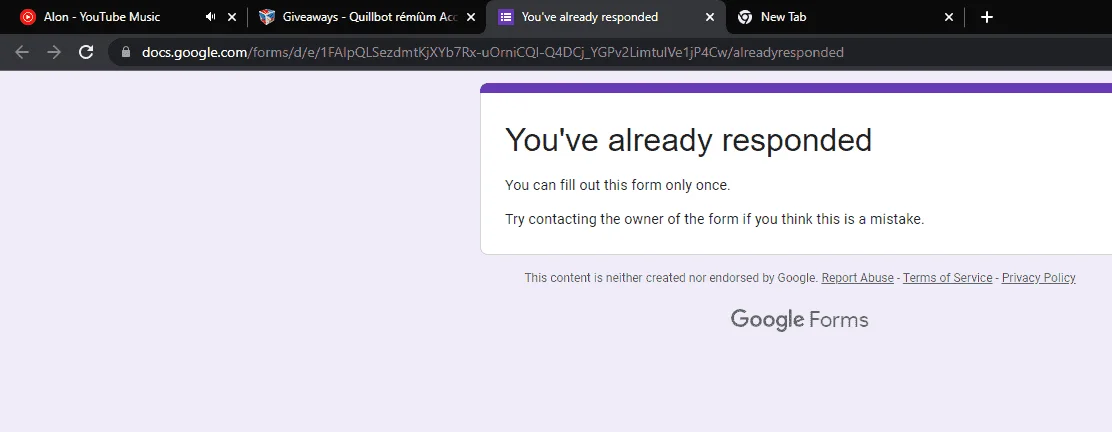Mute the YouTube Music tab audio icon
The height and width of the screenshot is (432, 1112).
(x=211, y=17)
